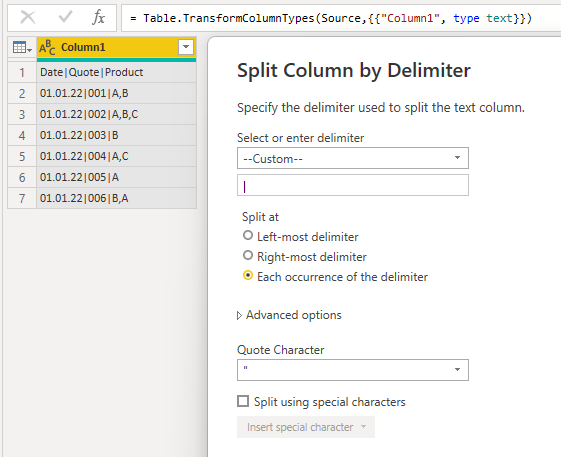
Task: Click Insert special character button
Action: pyautogui.click(x=306, y=427)
